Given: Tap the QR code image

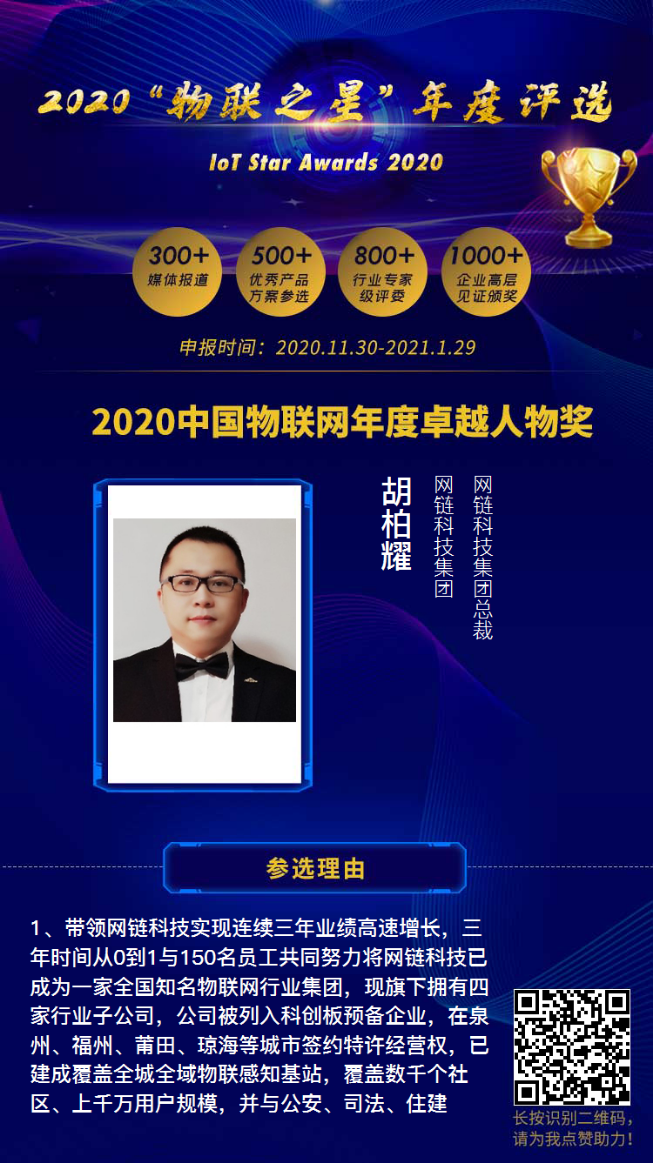Looking at the screenshot, I should 572,1047.
